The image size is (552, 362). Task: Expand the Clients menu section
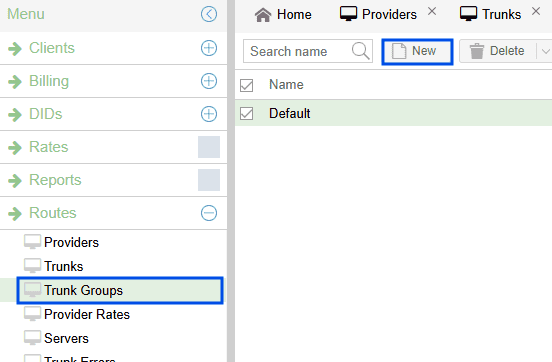pyautogui.click(x=209, y=48)
